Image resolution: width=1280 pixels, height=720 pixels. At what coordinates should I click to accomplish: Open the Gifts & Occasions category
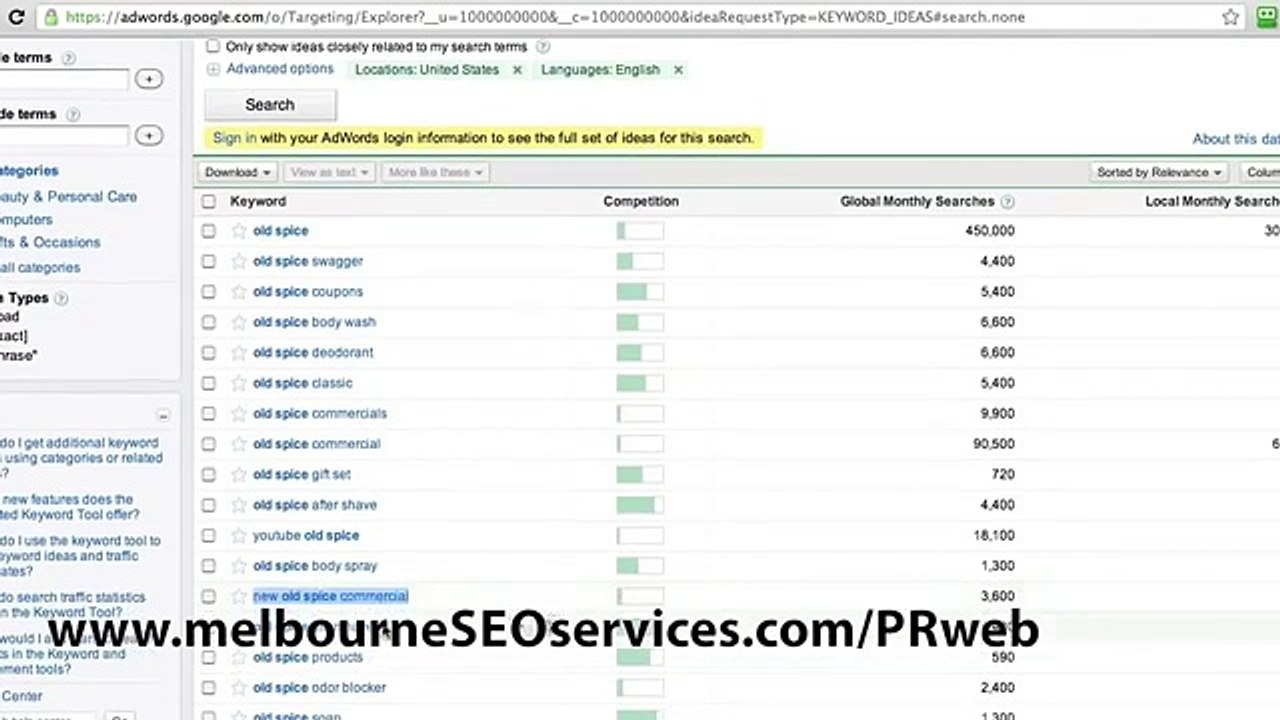[x=50, y=242]
